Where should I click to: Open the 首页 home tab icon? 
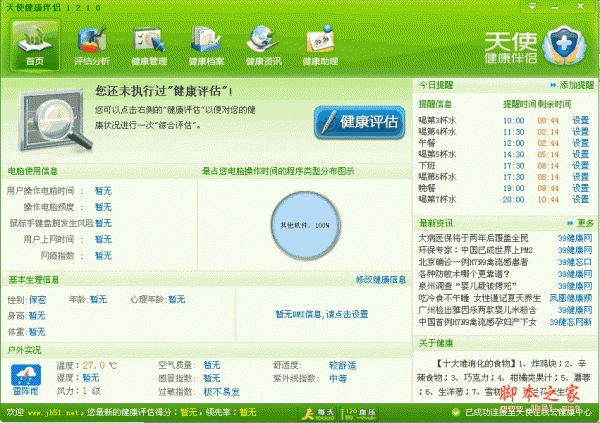click(35, 45)
